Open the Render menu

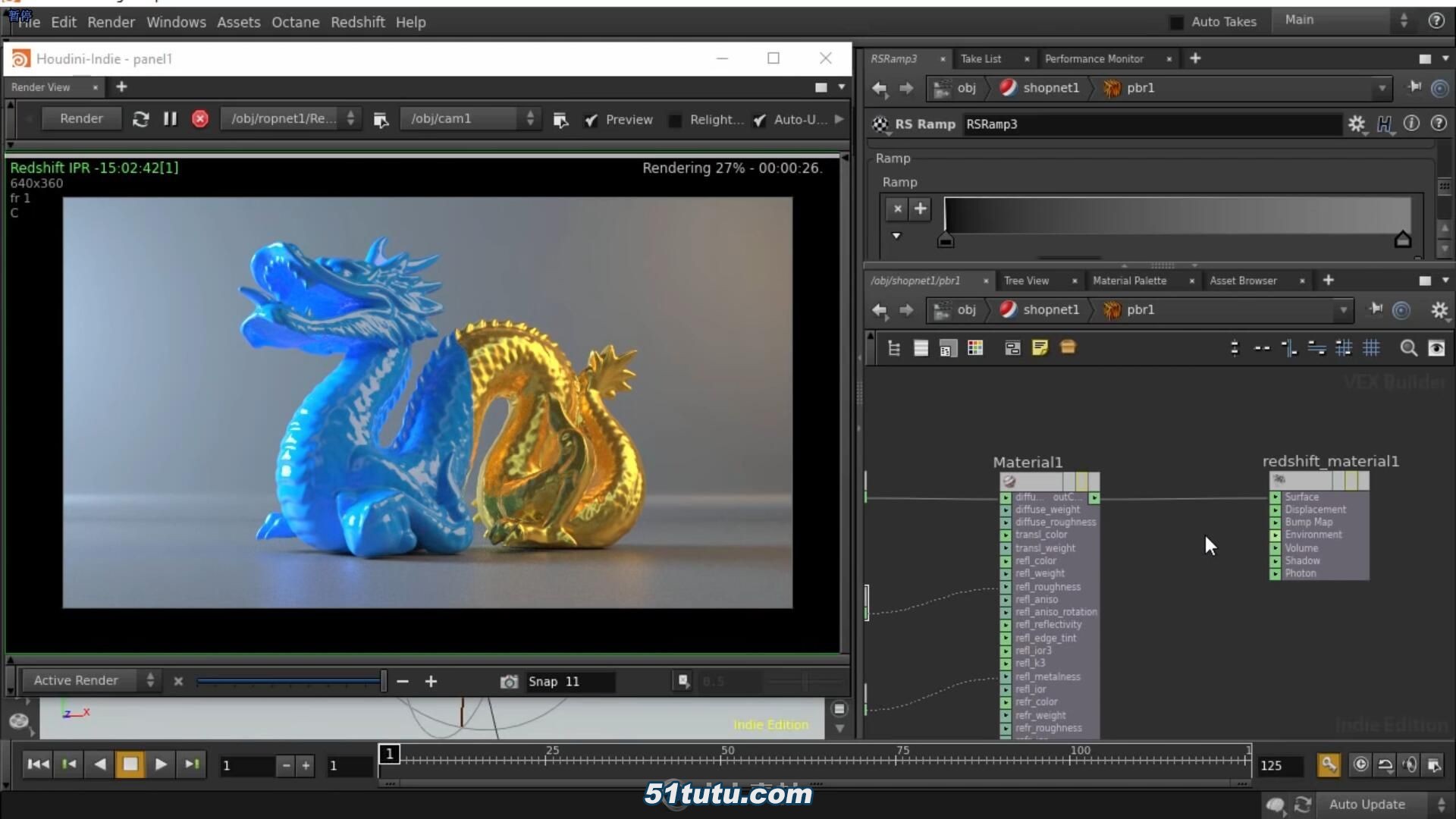(x=111, y=23)
